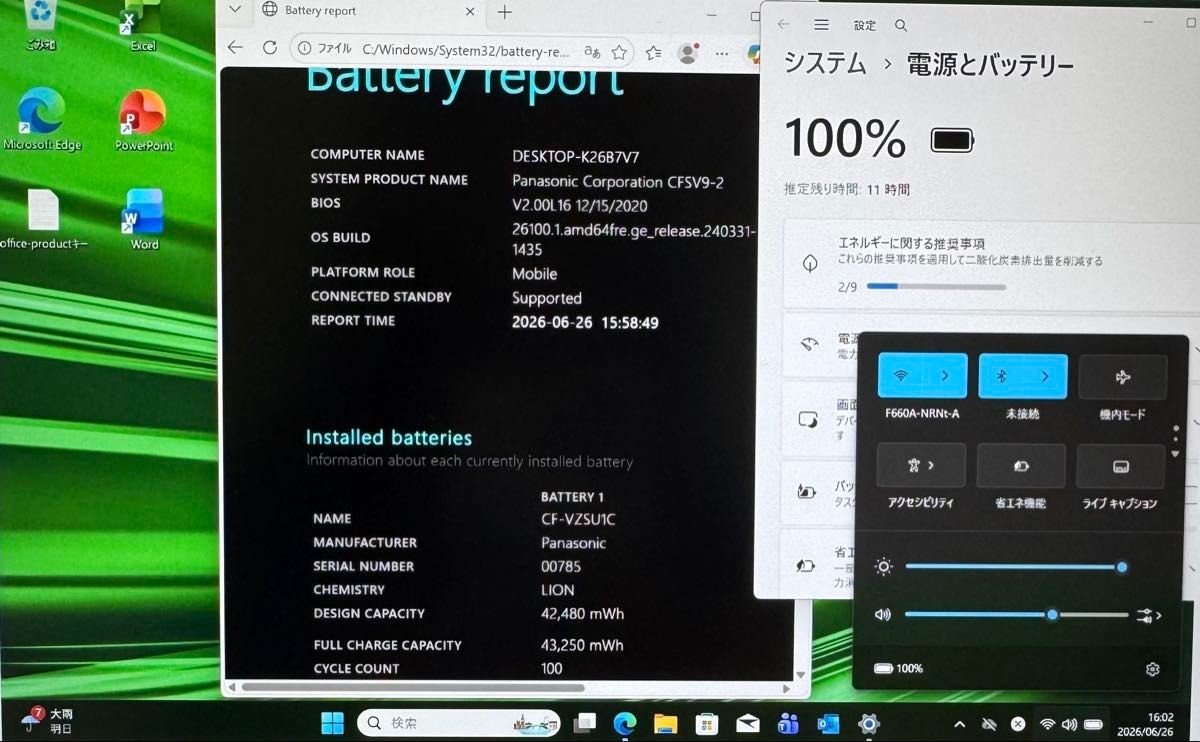Open File Explorer from taskbar
1200x742 pixels.
(666, 722)
